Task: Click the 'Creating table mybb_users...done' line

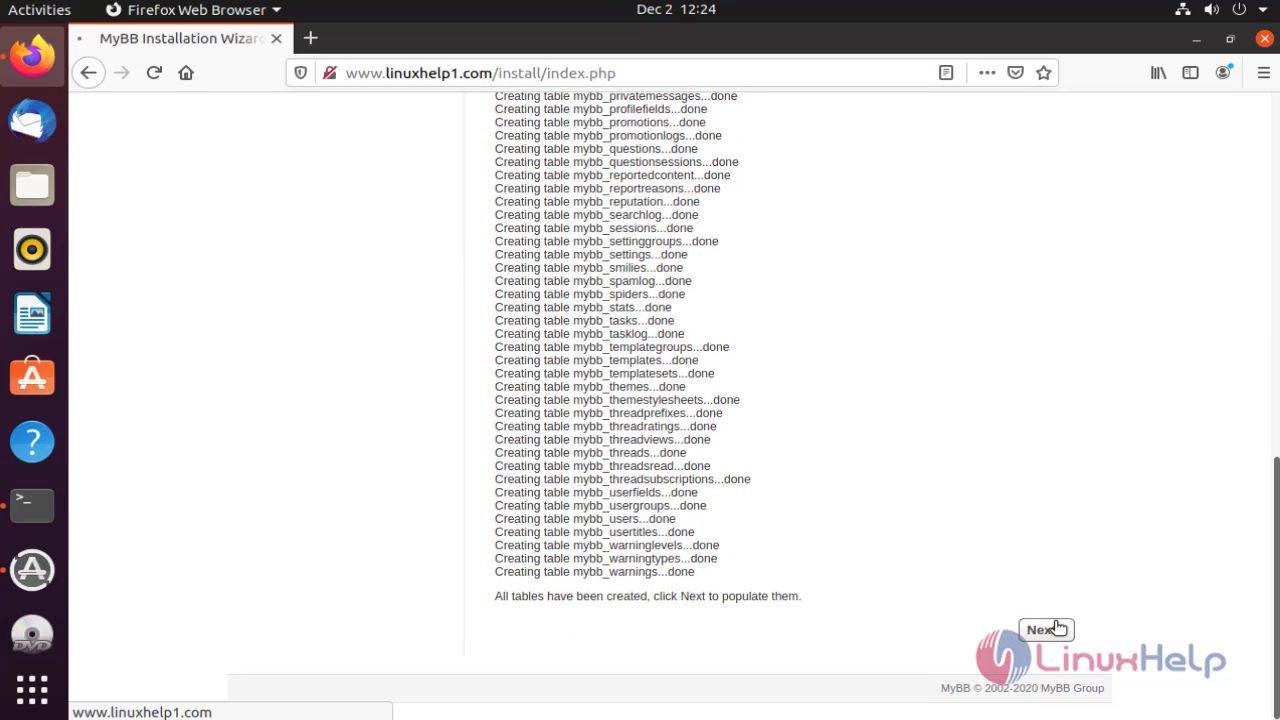Action: point(585,519)
